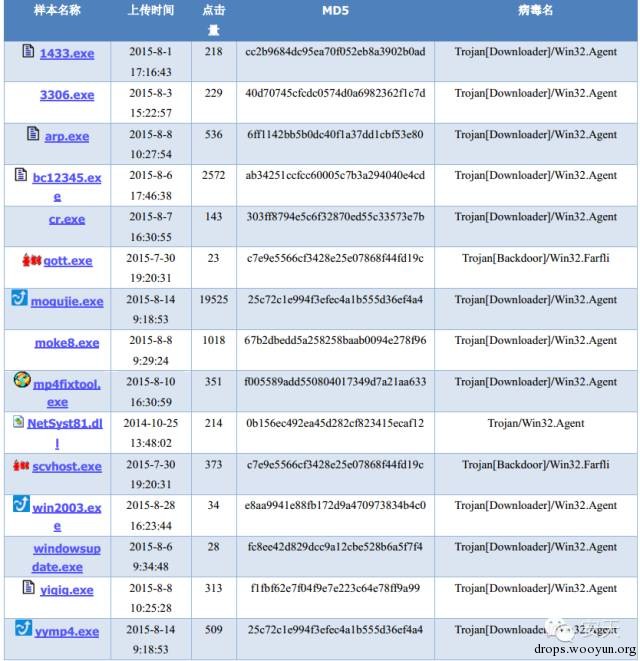The image size is (640, 661).
Task: Open the windowsupdate.exe sample link
Action: 67,558
